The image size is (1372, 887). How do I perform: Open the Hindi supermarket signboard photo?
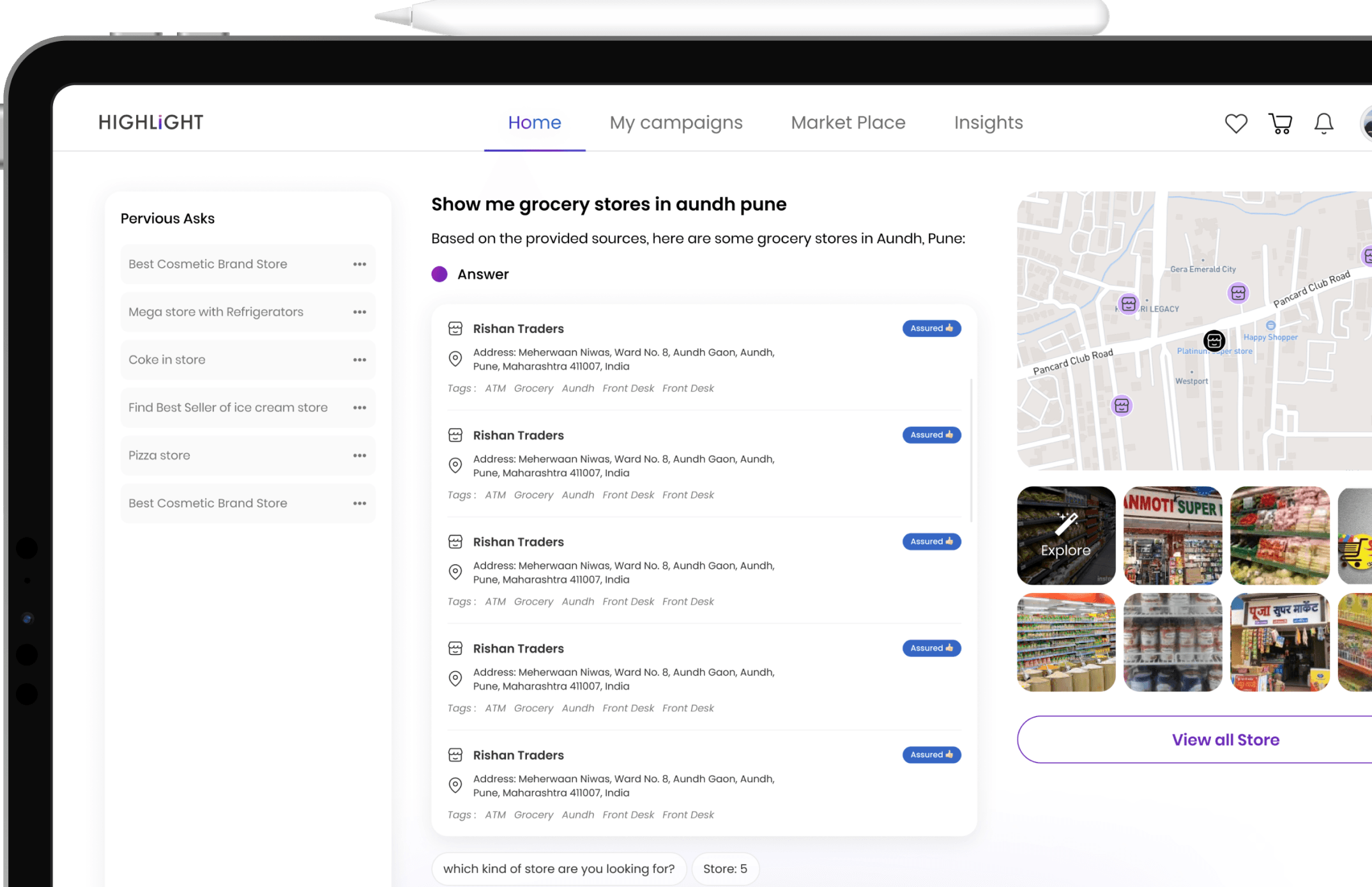click(x=1279, y=642)
